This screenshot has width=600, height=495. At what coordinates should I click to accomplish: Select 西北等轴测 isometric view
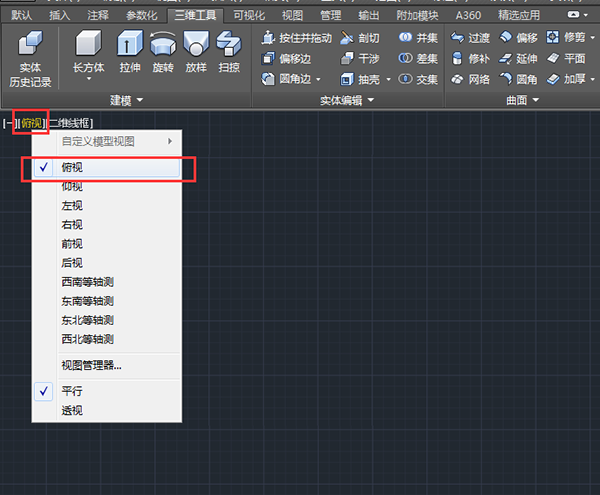point(107,340)
